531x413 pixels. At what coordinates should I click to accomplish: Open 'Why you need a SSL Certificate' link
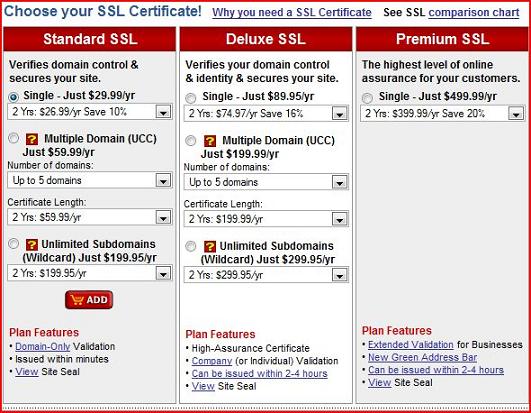click(292, 13)
